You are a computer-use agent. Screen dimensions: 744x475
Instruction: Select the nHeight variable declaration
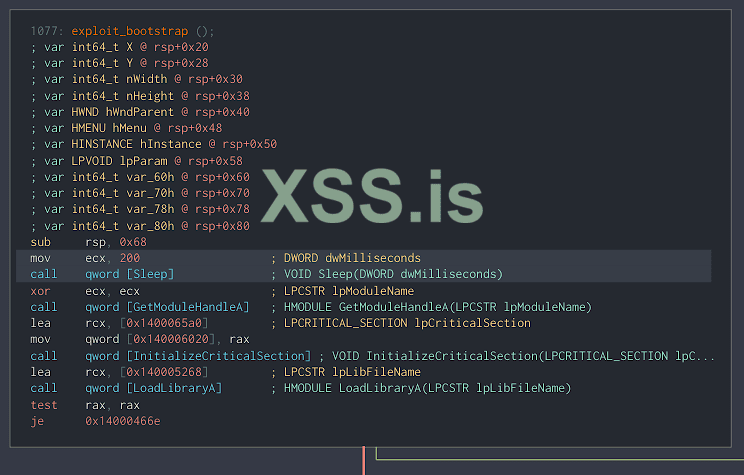(140, 96)
